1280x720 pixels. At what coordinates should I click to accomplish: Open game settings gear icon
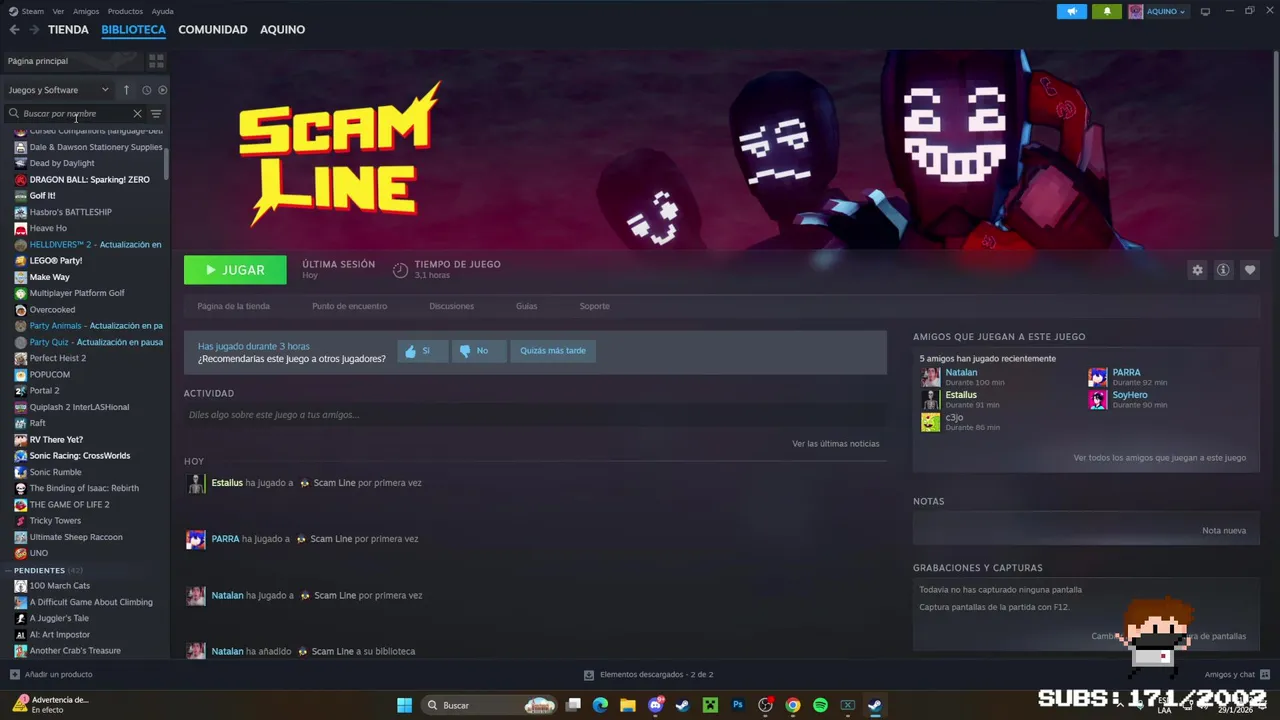coord(1197,270)
